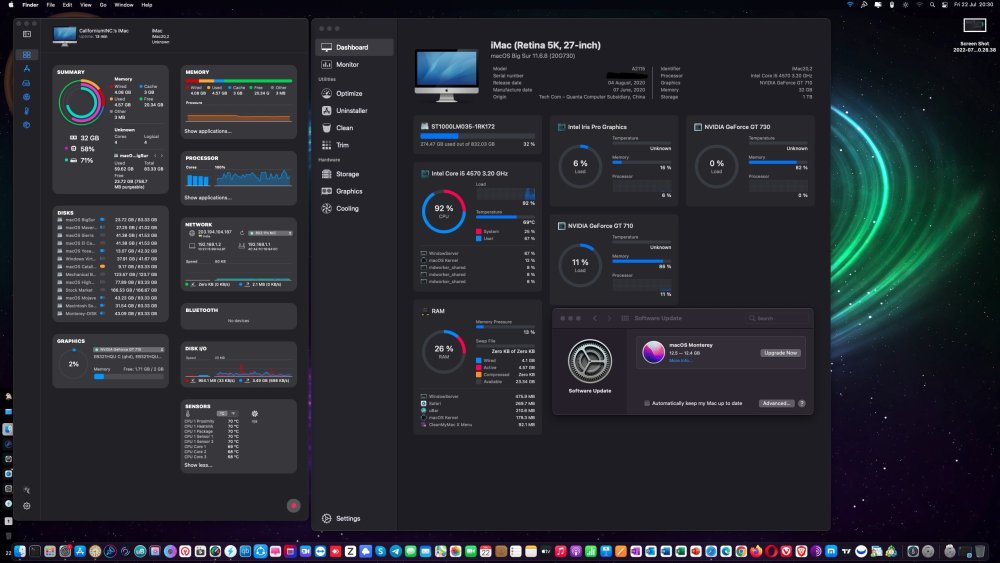Click the Graphics memory bar in left window

pos(129,376)
